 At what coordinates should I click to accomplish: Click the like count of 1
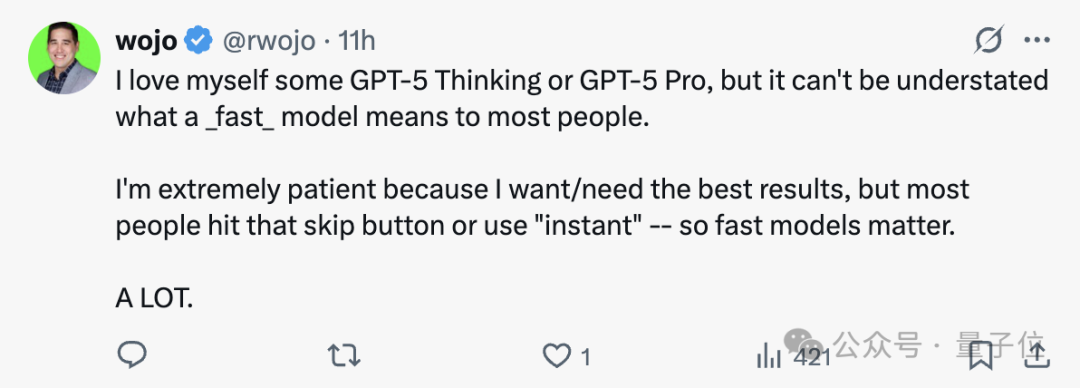pyautogui.click(x=585, y=357)
